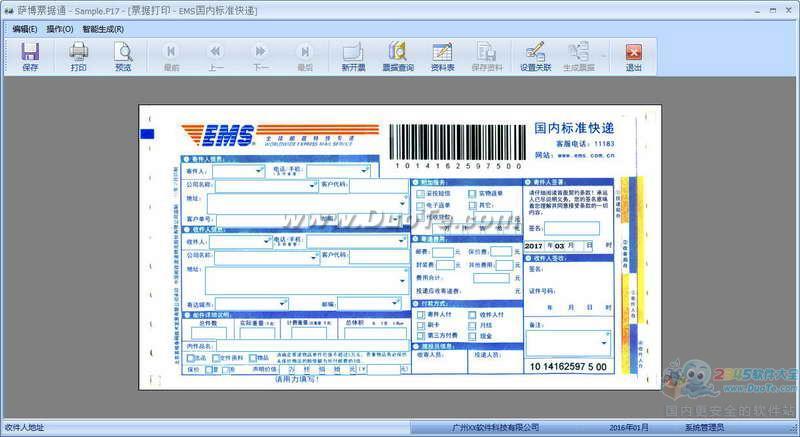Click 广州XX软件科技有限公司 in status bar

click(495, 427)
